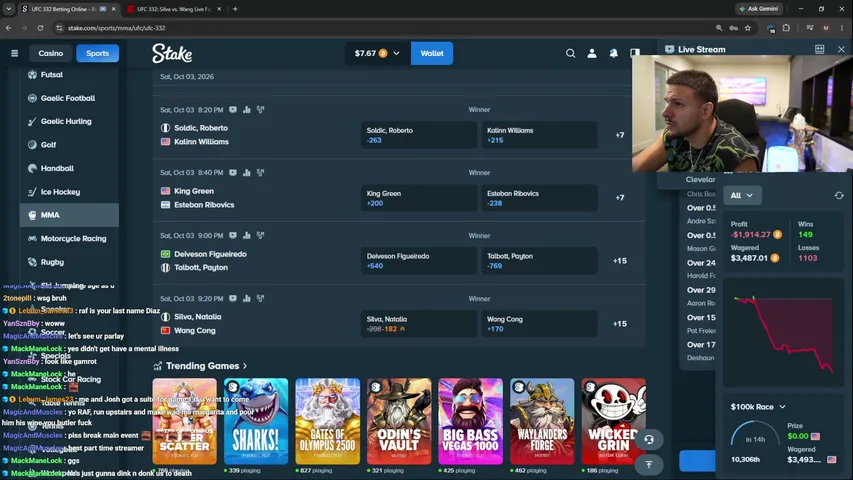Open stats icon for King Green fight
Screen dimensions: 853x480
[x=246, y=173]
